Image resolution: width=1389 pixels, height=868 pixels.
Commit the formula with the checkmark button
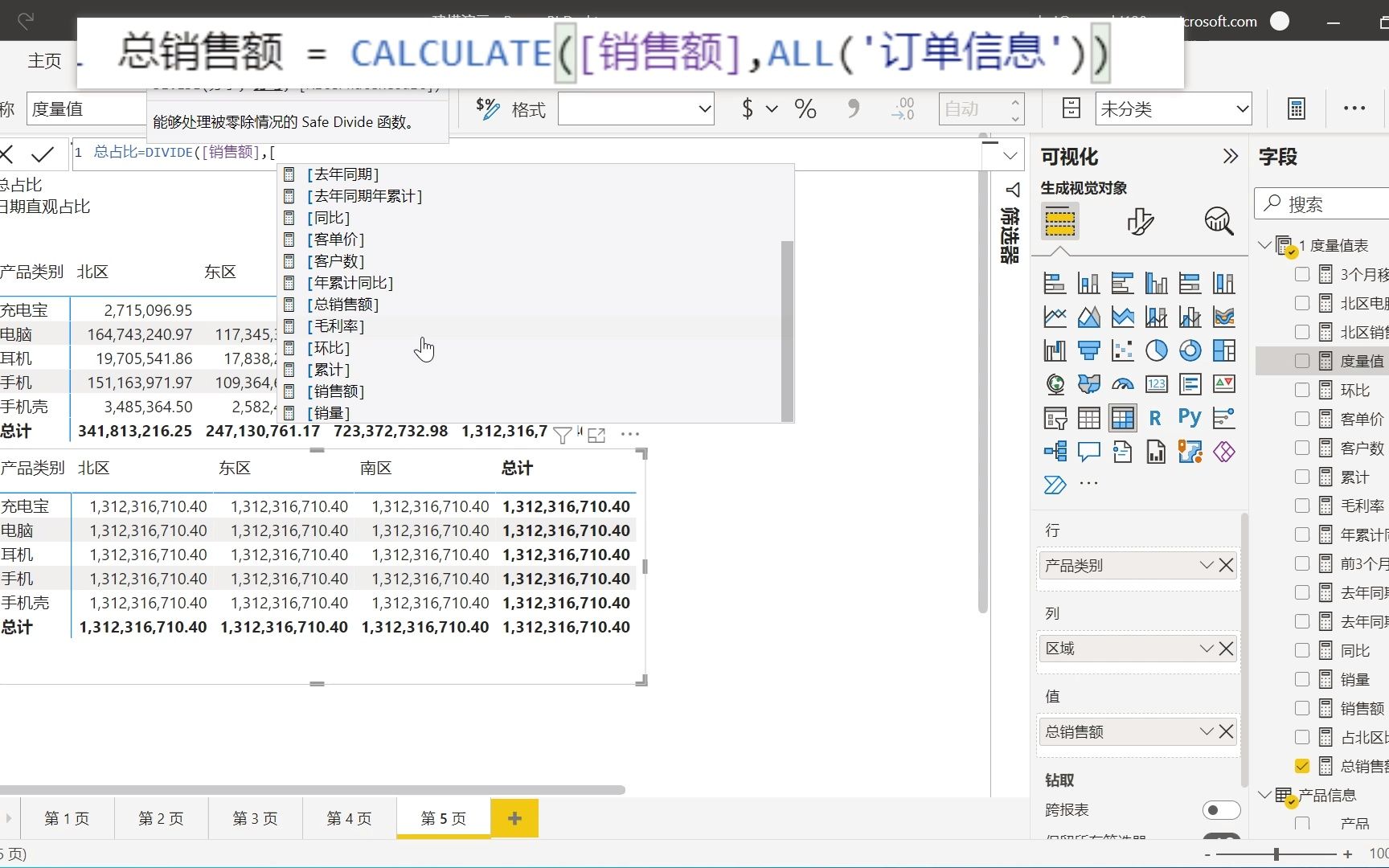pos(43,154)
